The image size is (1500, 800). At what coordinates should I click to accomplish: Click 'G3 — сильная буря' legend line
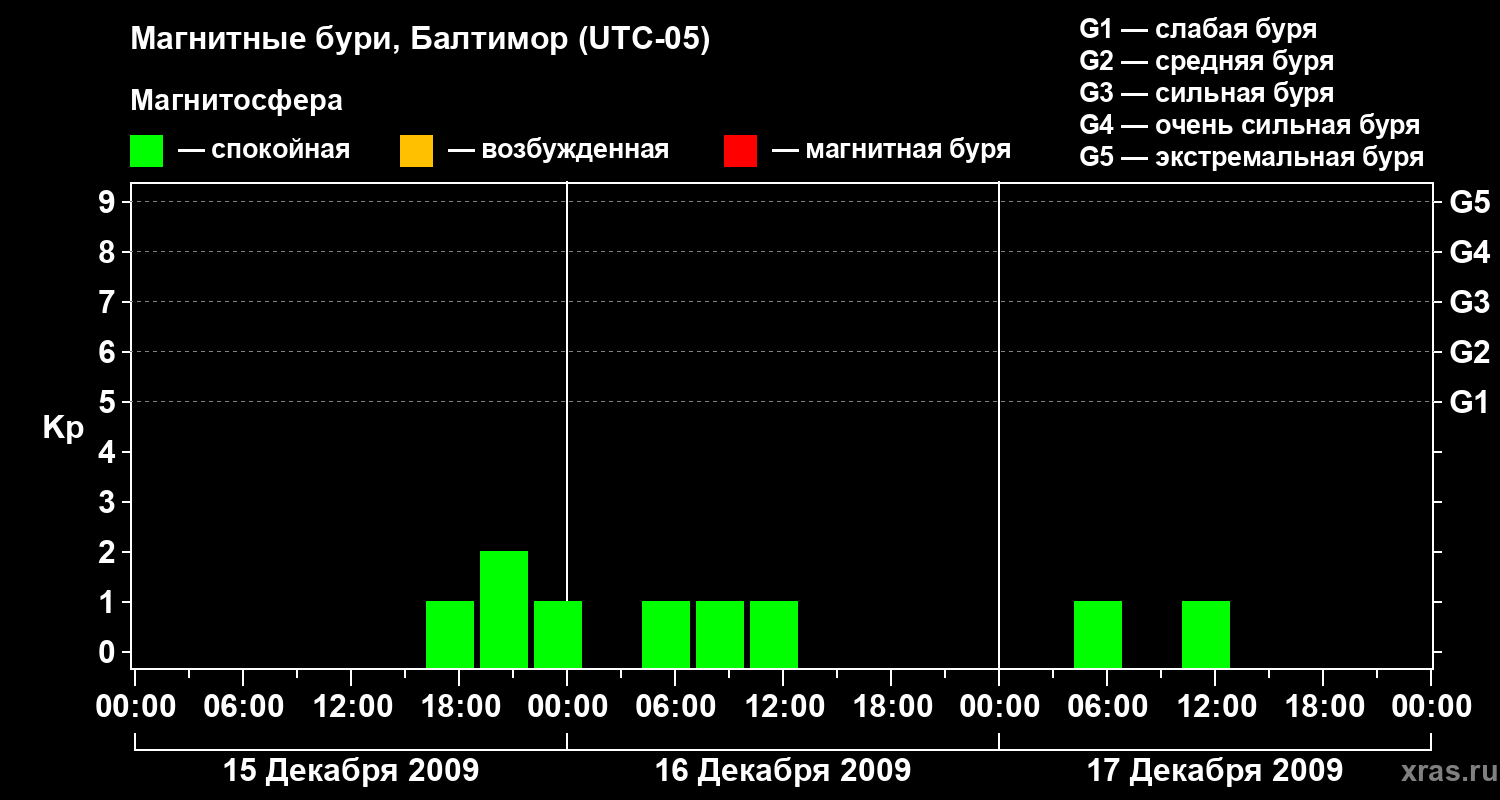[1206, 93]
